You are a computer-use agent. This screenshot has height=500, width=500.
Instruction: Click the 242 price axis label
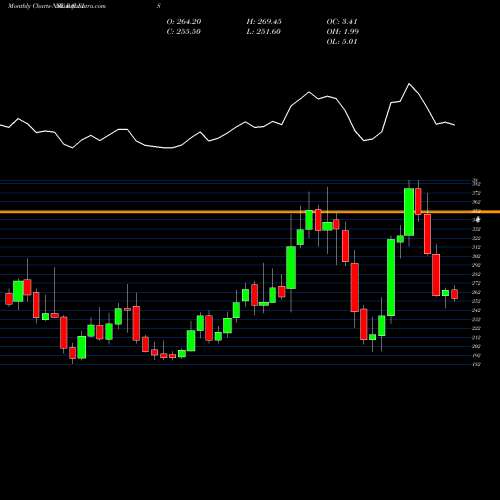tap(477, 310)
